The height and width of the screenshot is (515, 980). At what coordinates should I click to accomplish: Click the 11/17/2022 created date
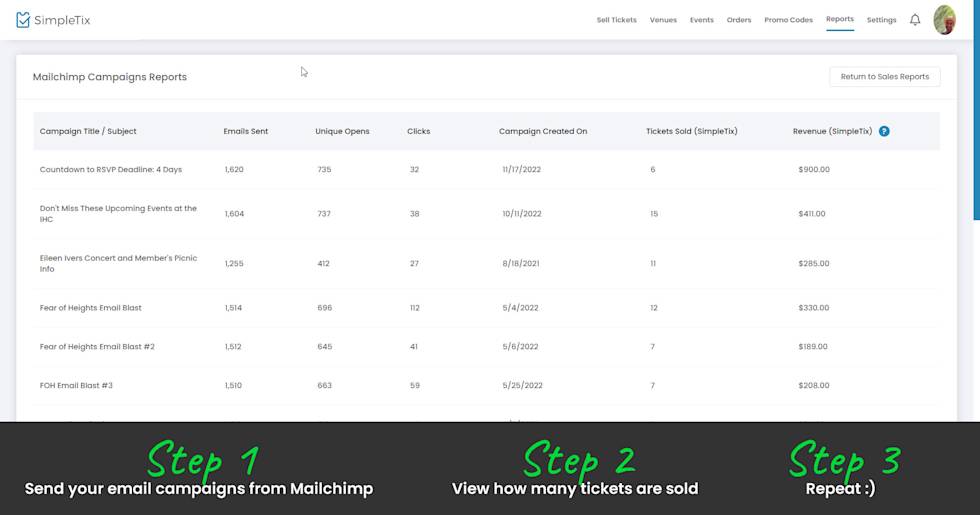(521, 169)
